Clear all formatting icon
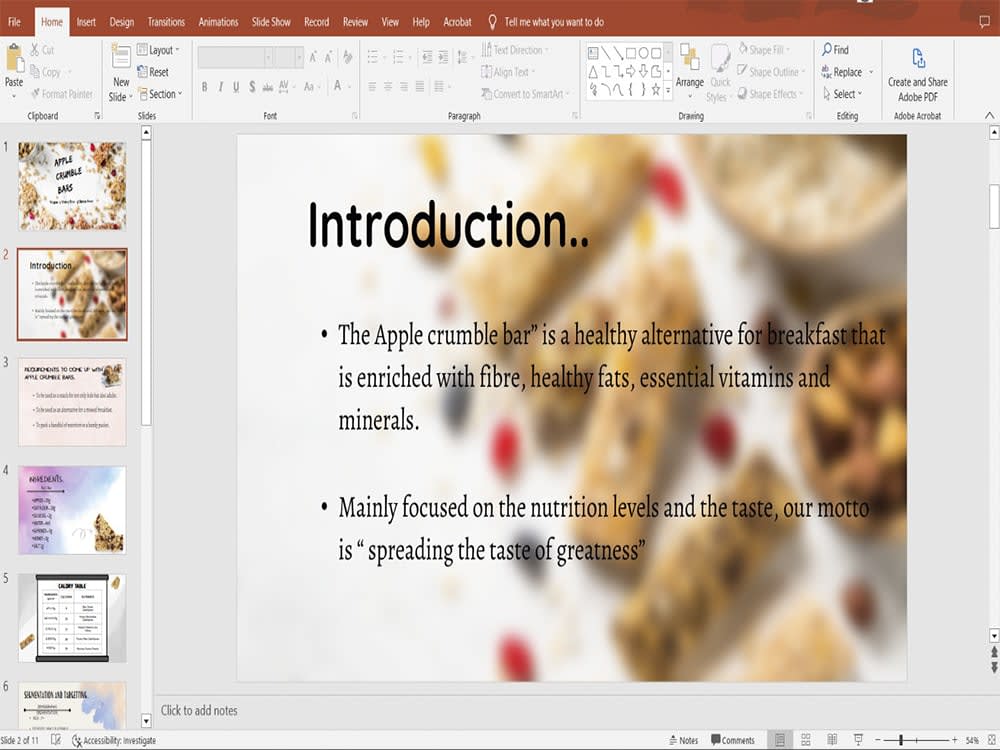 tap(348, 57)
